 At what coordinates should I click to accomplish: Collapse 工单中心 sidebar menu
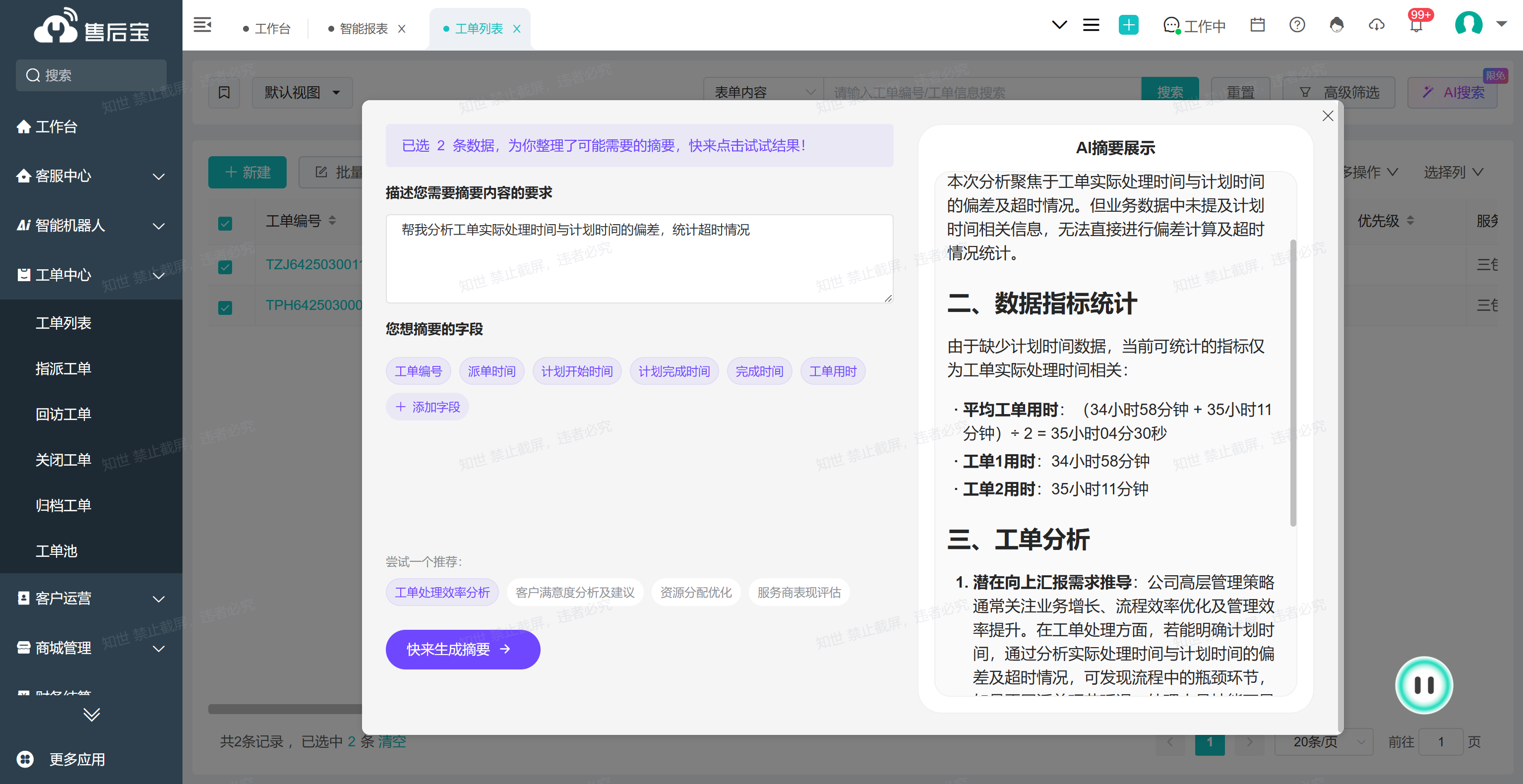click(x=91, y=275)
